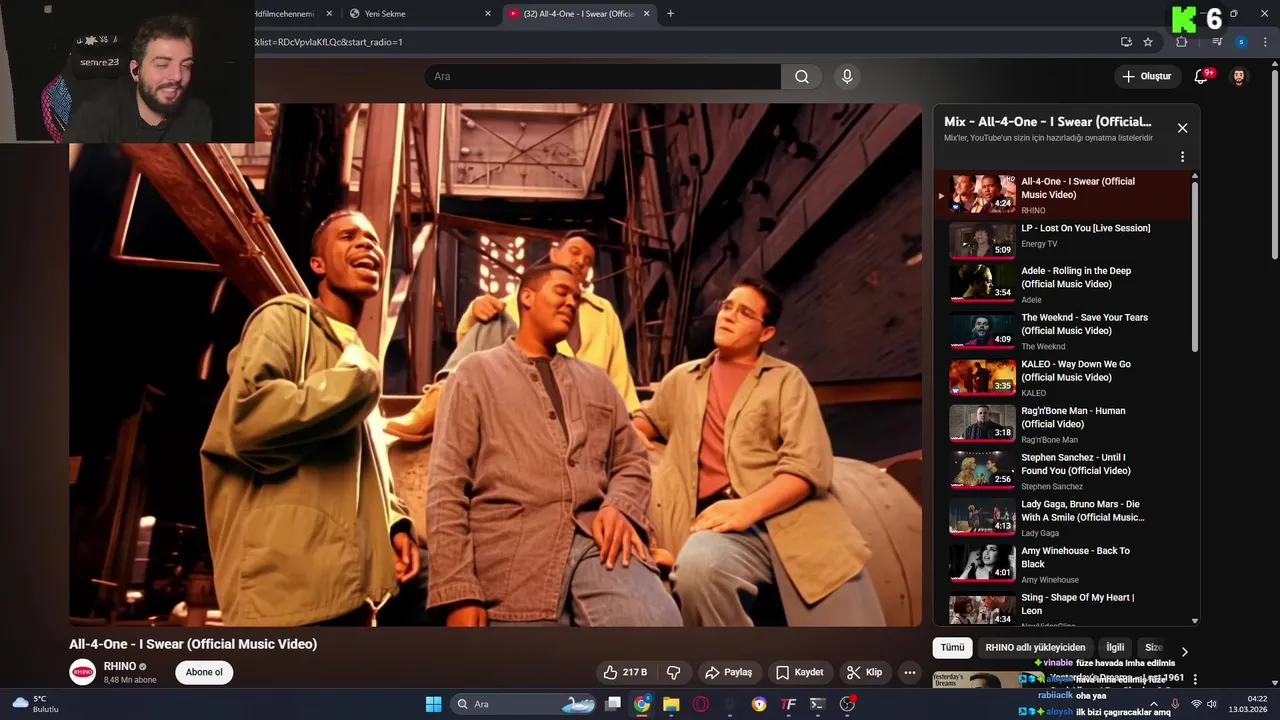
Task: Play Stephen Sanchez - Until I Found You
Action: coord(1064,471)
